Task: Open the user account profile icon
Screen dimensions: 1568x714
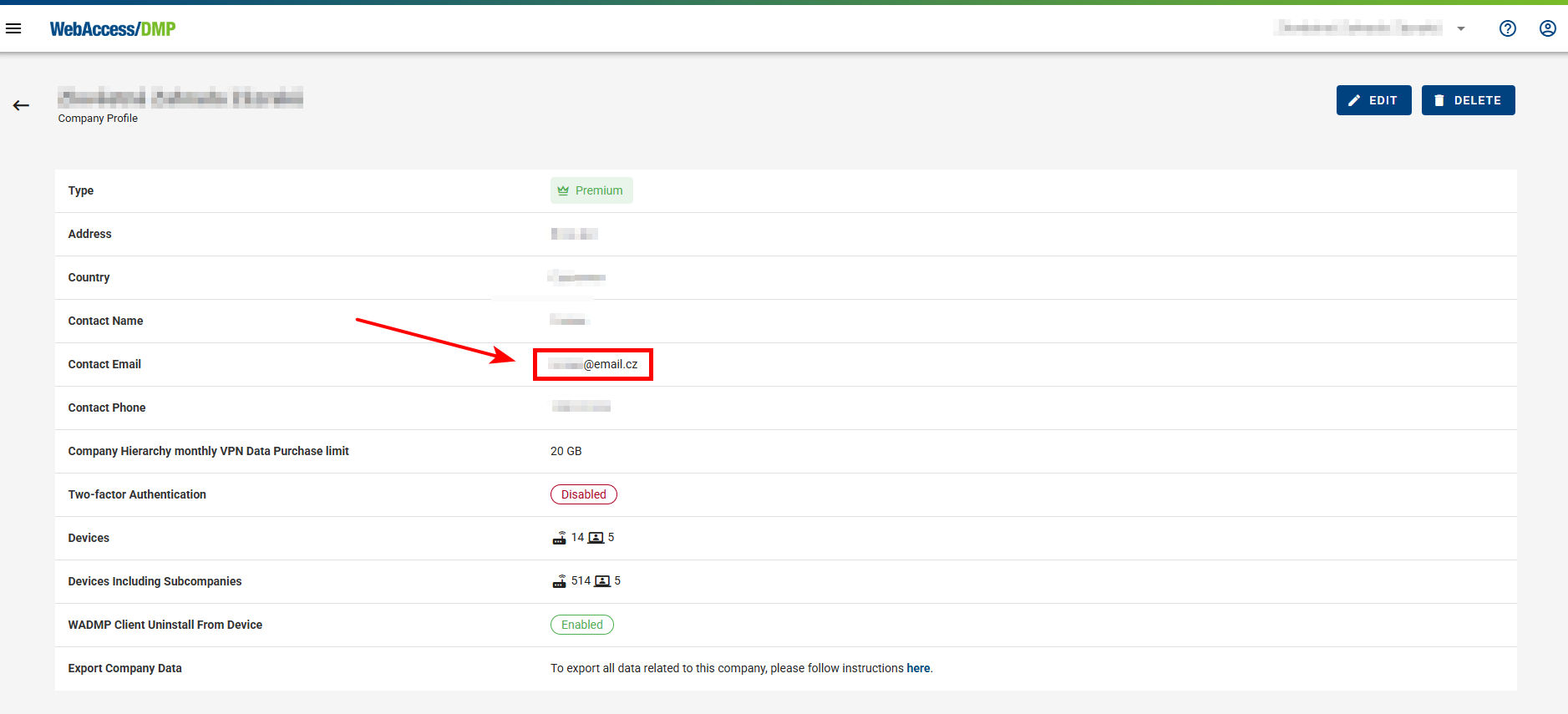Action: (1547, 28)
